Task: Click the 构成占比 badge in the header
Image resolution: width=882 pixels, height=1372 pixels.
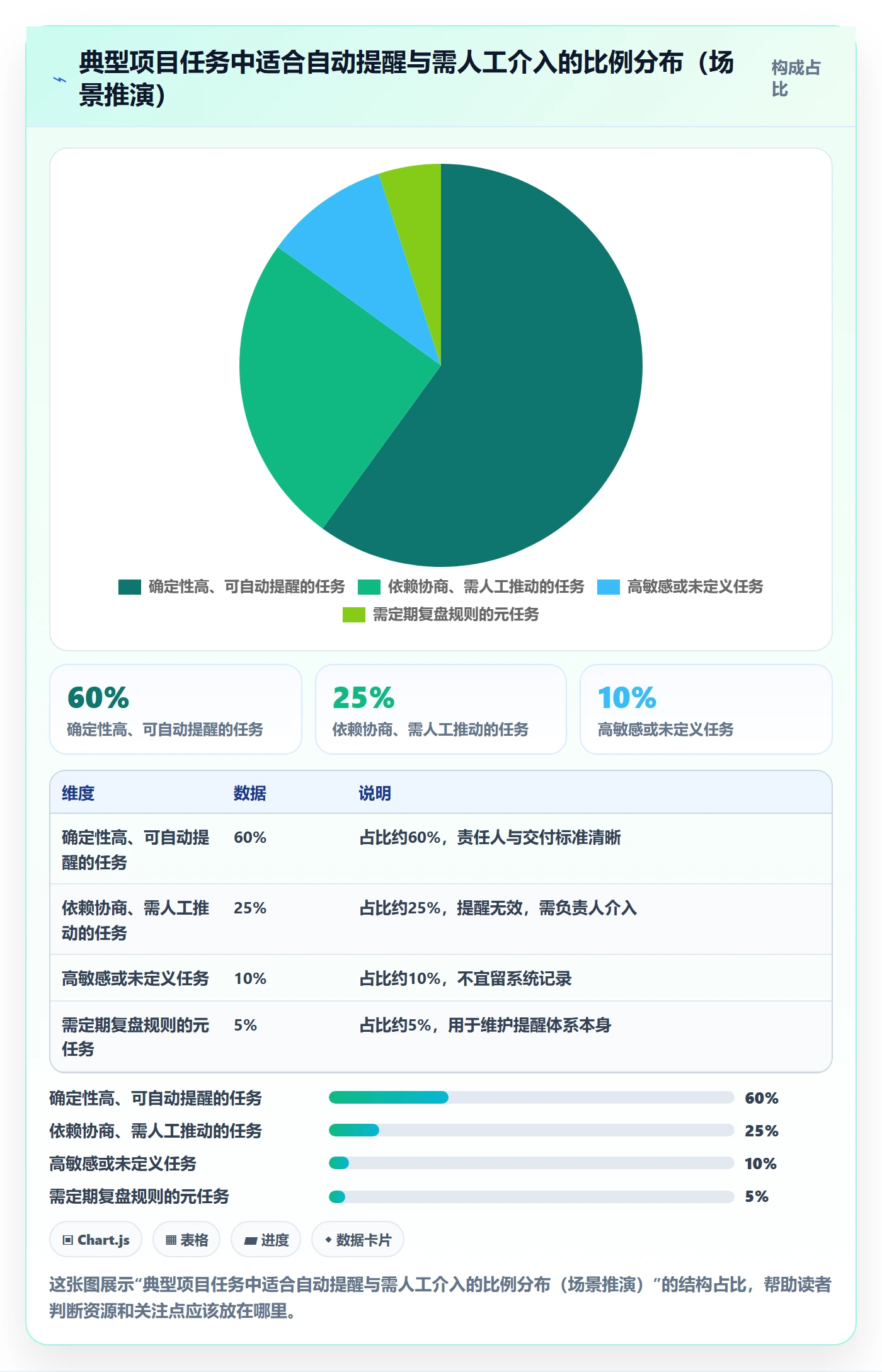Action: point(796,78)
